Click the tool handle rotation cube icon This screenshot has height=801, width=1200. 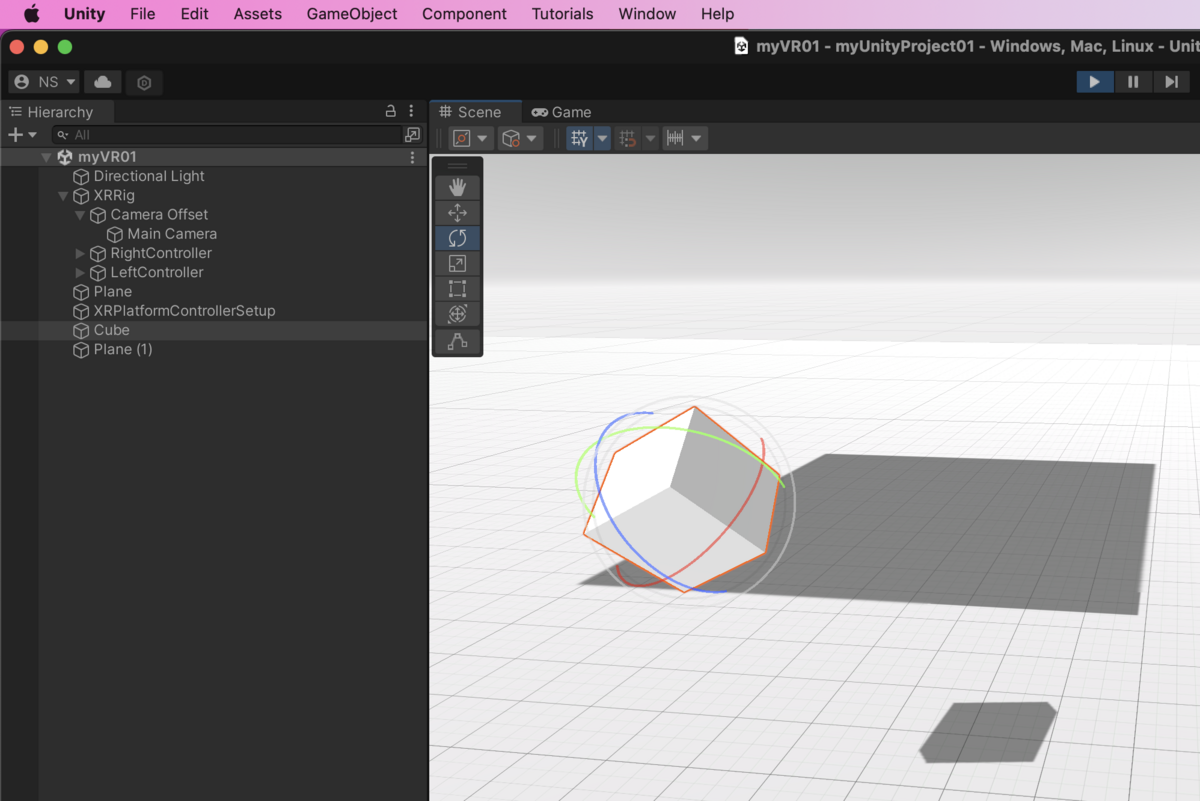click(x=511, y=139)
